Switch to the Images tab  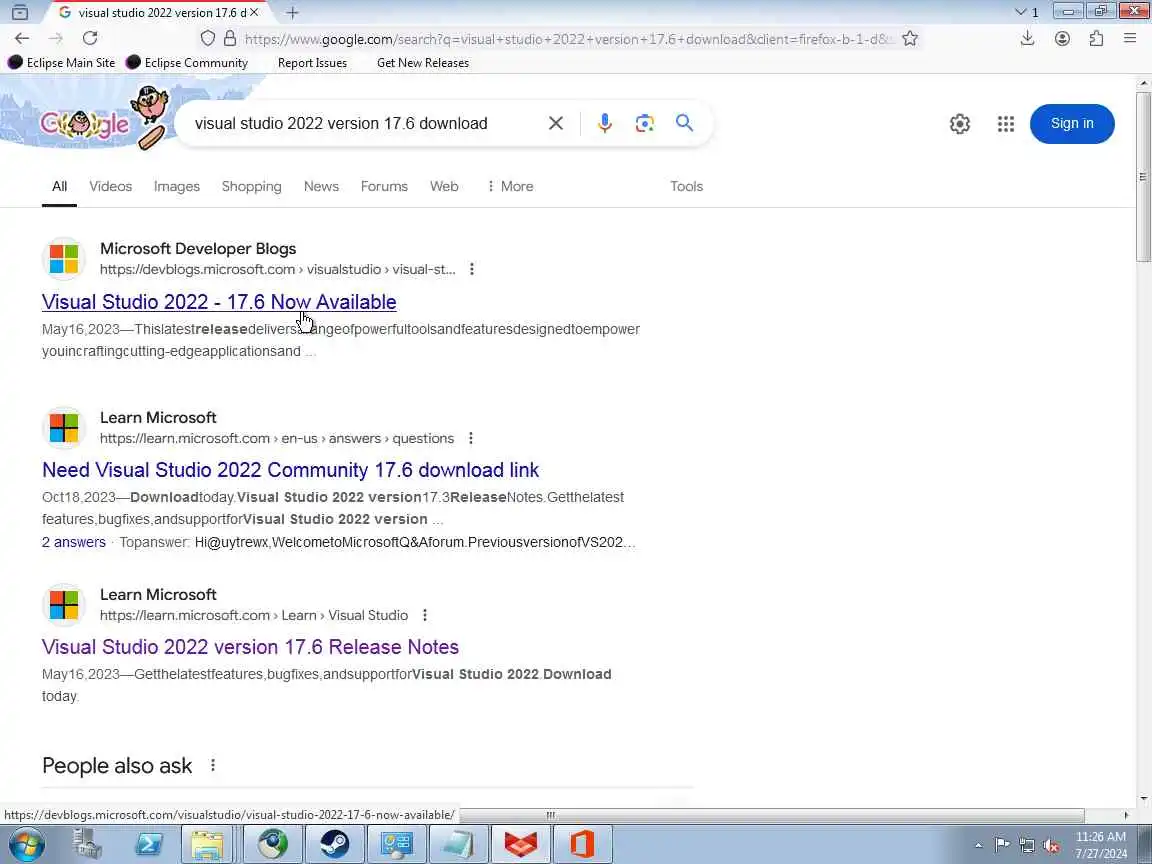[x=176, y=187]
